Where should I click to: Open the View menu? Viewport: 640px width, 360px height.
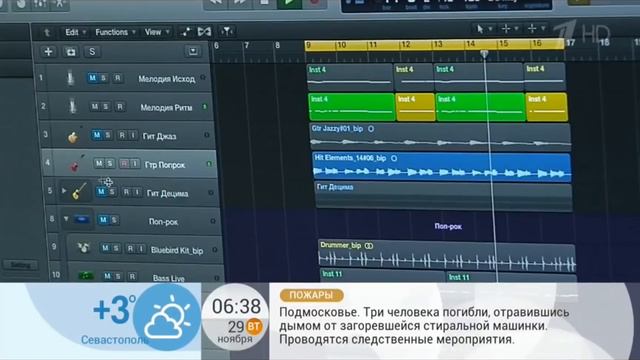157,32
